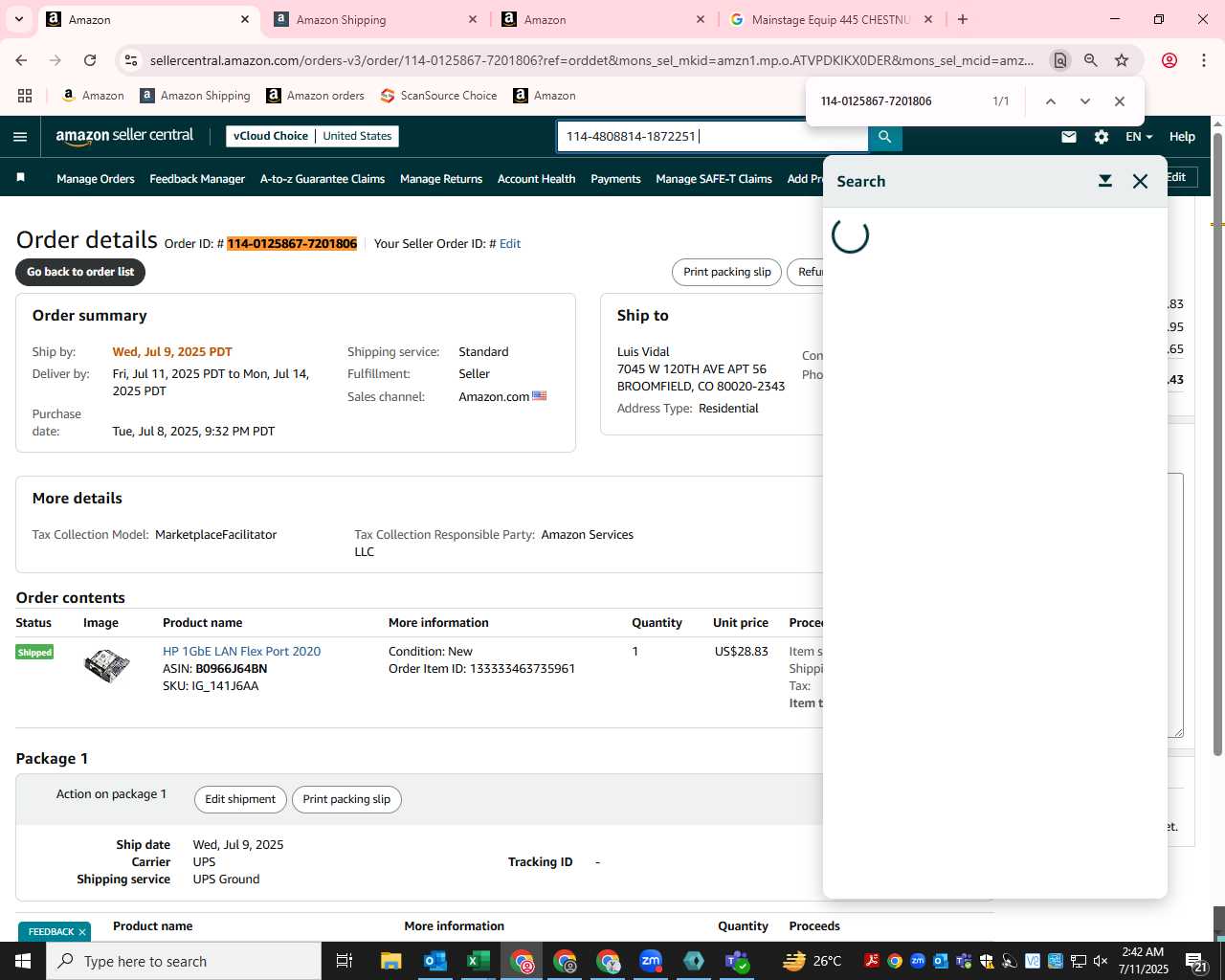
Task: Click the Chrome address bar URL
Action: pos(591,60)
